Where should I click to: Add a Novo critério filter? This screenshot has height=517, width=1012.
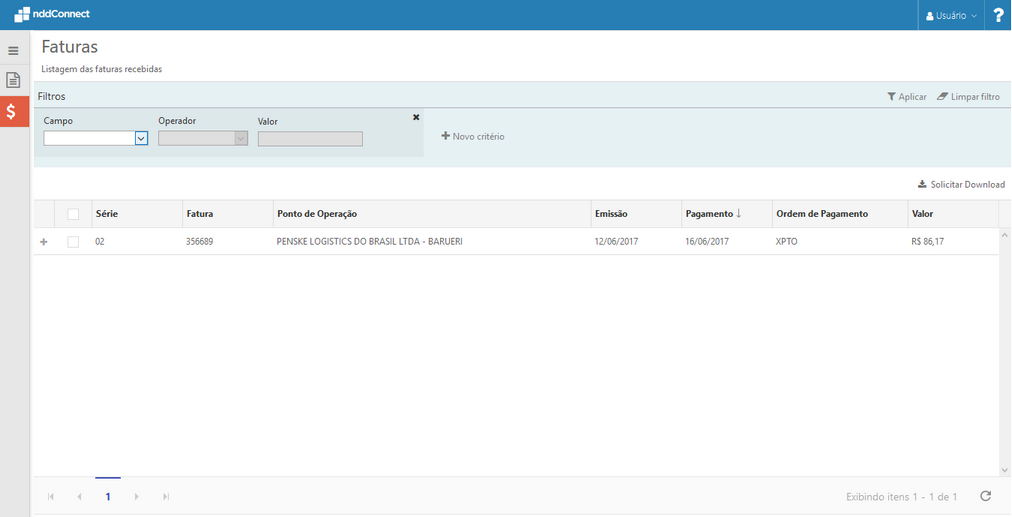click(473, 136)
